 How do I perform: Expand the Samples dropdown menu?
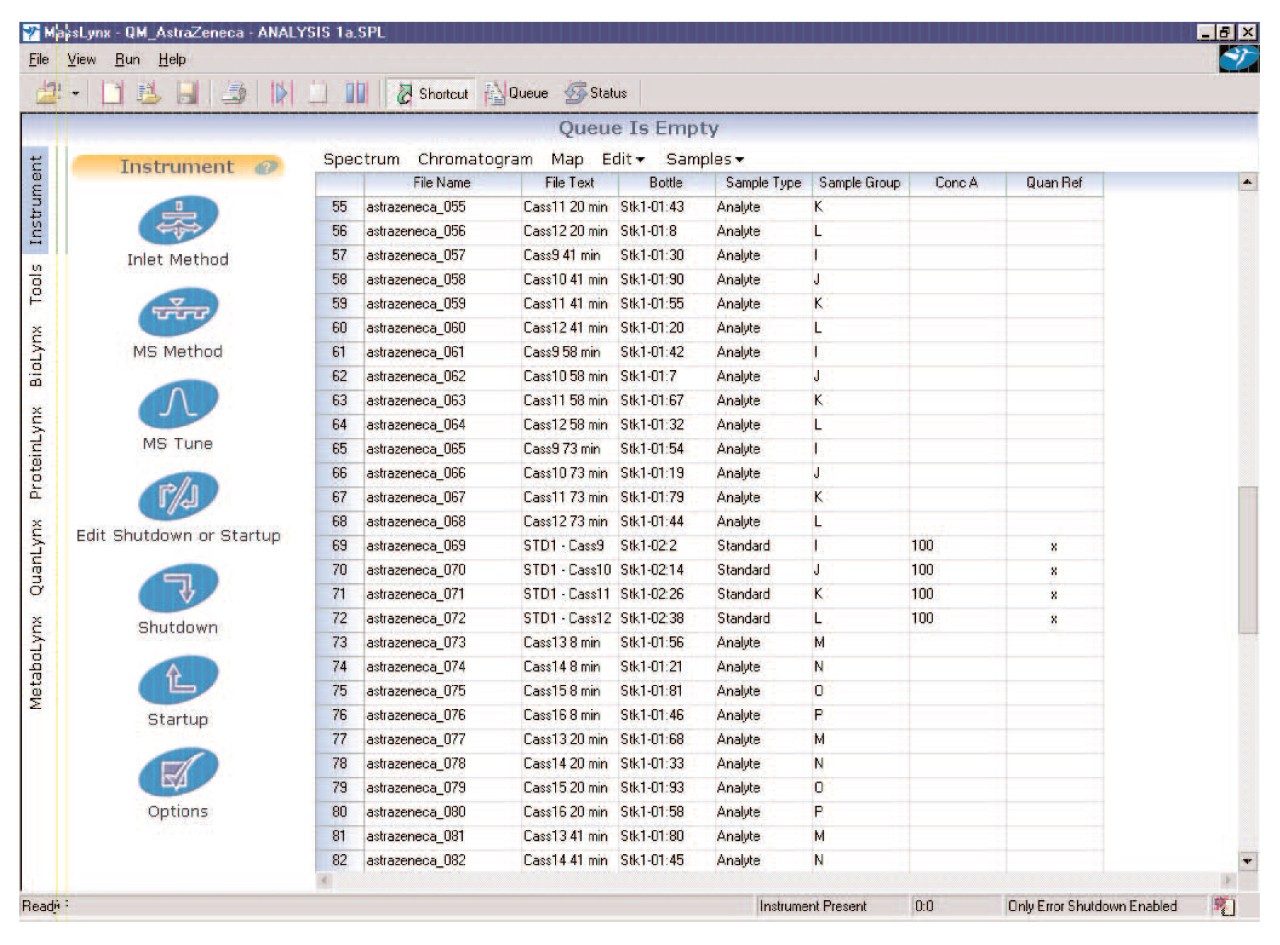click(x=705, y=159)
